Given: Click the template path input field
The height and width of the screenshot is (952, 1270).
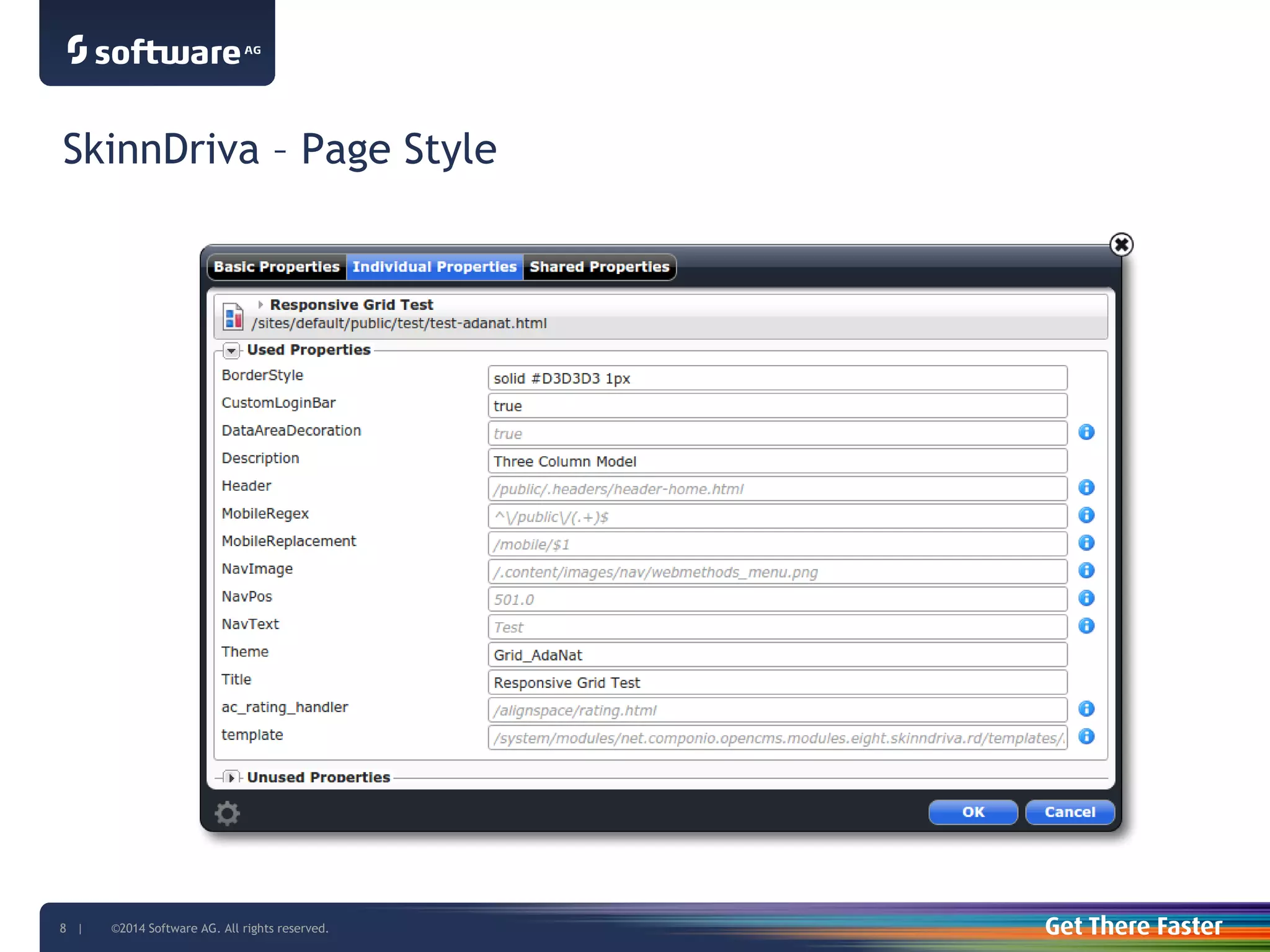Looking at the screenshot, I should pyautogui.click(x=778, y=738).
